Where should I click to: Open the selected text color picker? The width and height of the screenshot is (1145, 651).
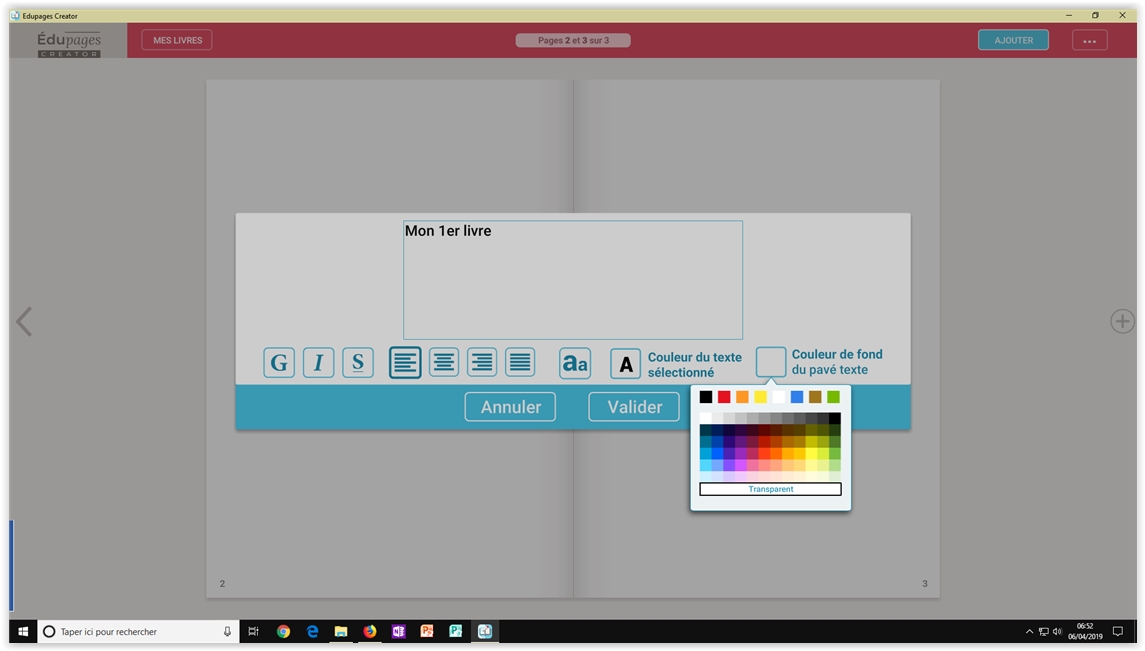pyautogui.click(x=626, y=364)
